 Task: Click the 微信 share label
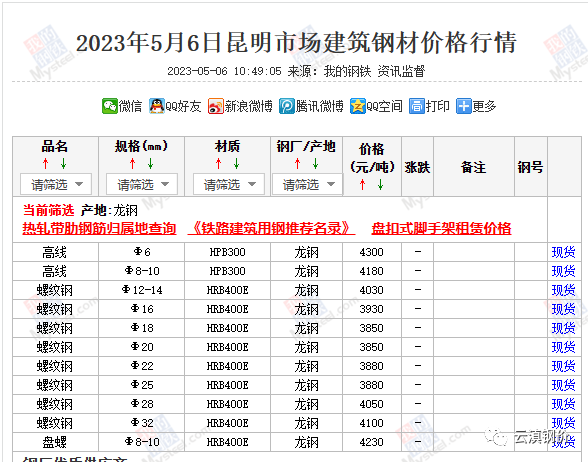(130, 106)
